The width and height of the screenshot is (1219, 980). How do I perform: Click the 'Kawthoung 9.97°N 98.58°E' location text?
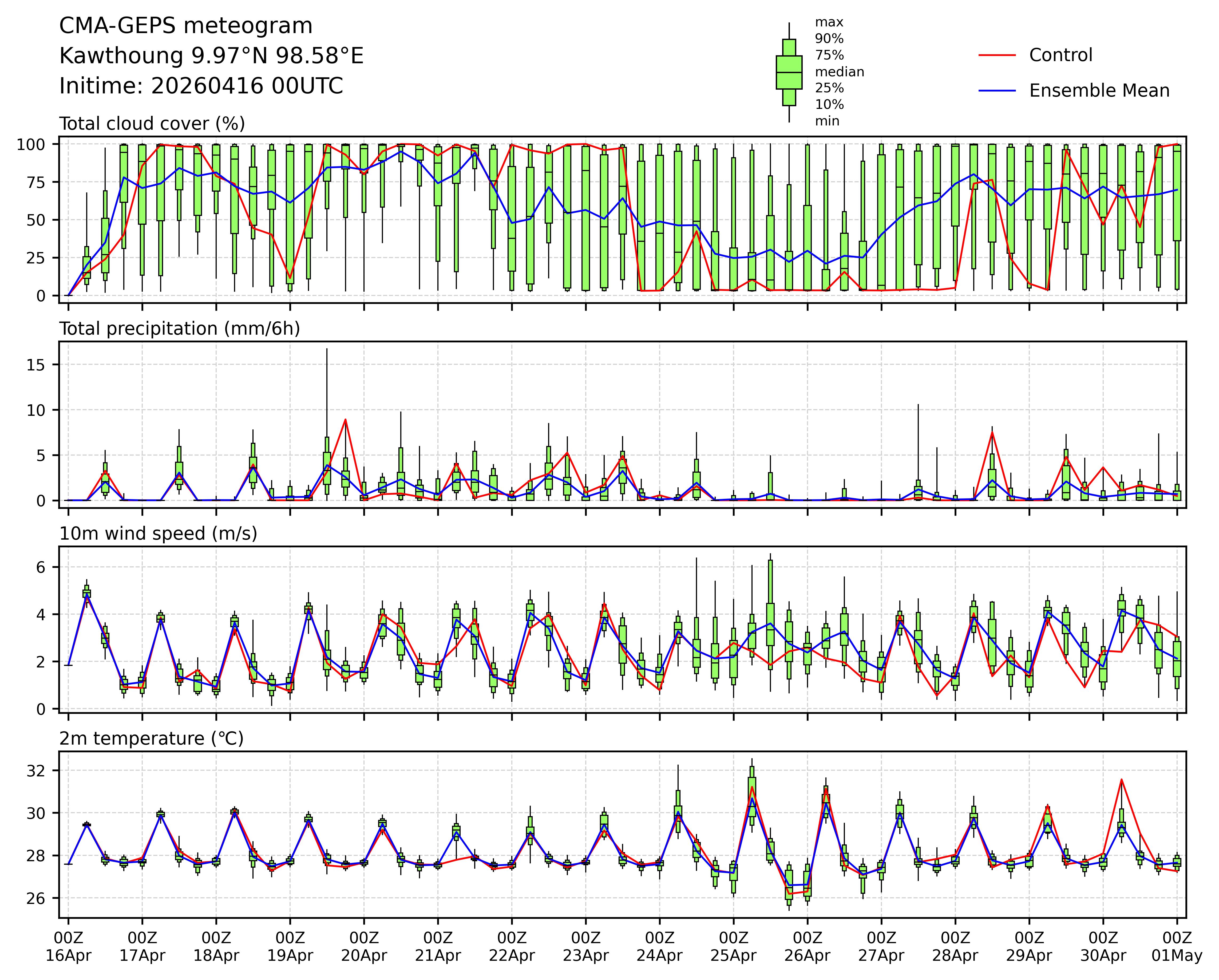coord(211,56)
